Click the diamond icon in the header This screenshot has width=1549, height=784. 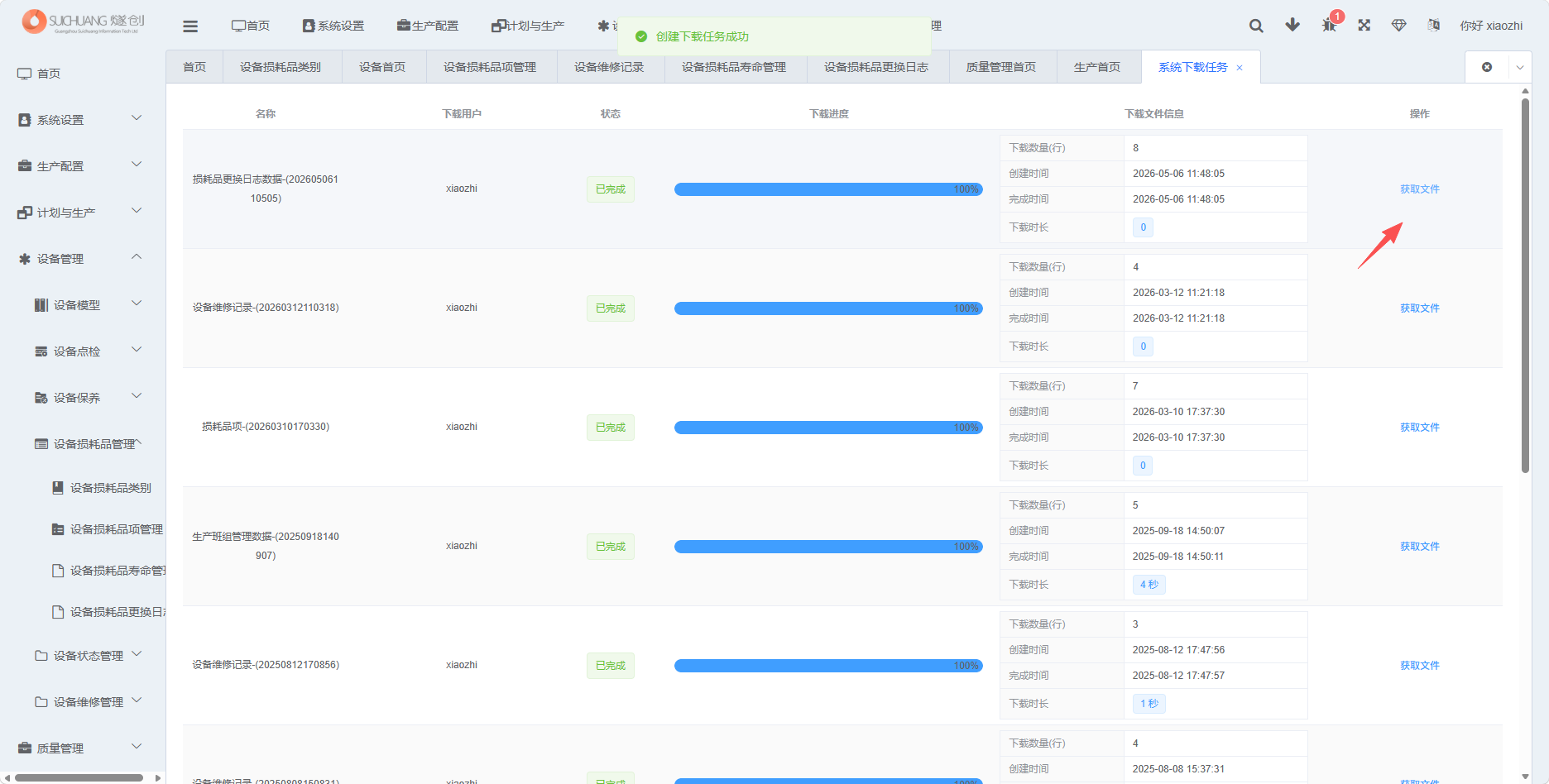click(x=1399, y=26)
